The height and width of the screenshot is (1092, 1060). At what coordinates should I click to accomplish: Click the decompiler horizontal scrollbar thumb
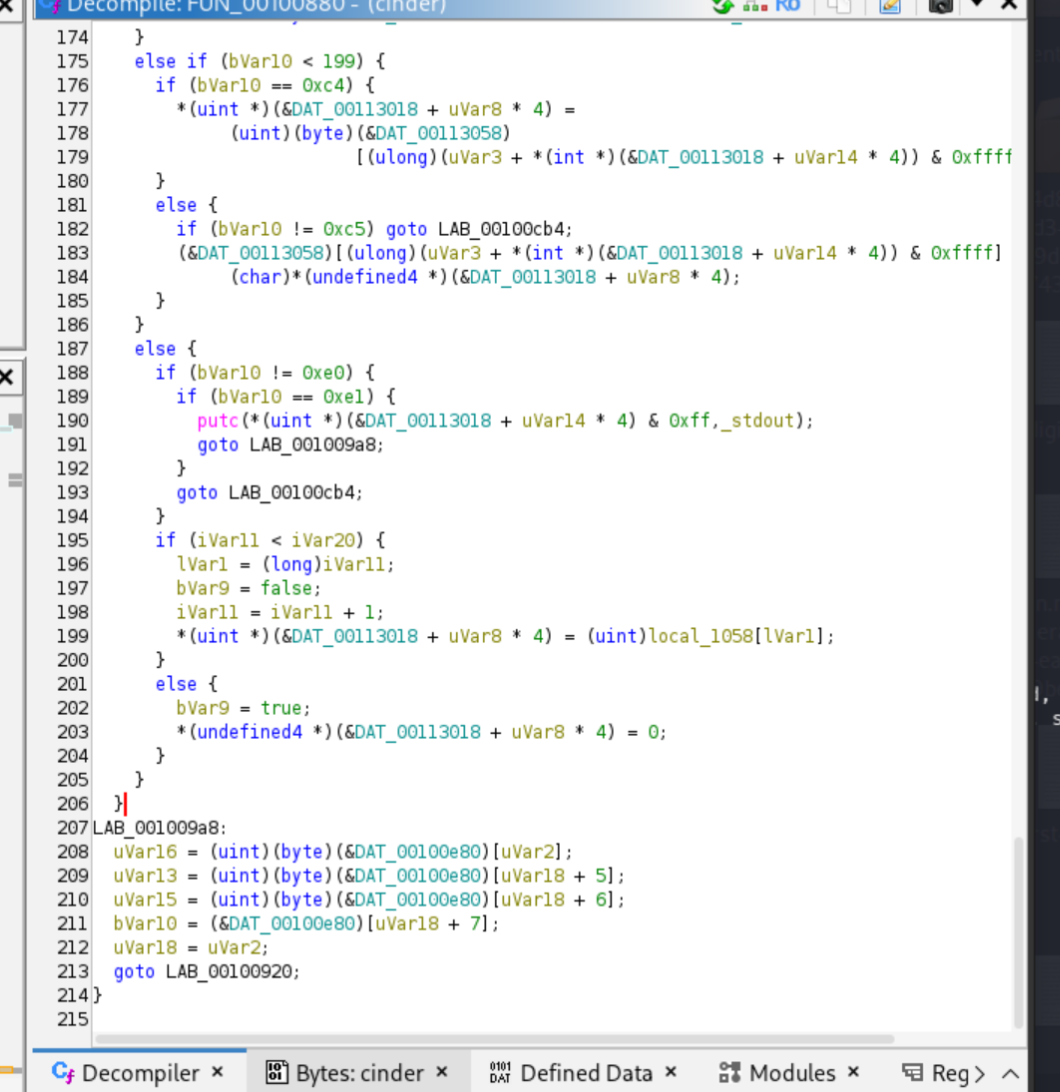point(494,1038)
